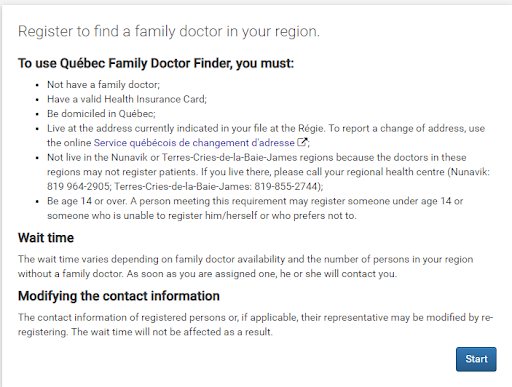Open the Service québécois de changement d'adresse link
Screen dimensions: 512x387
194,143
